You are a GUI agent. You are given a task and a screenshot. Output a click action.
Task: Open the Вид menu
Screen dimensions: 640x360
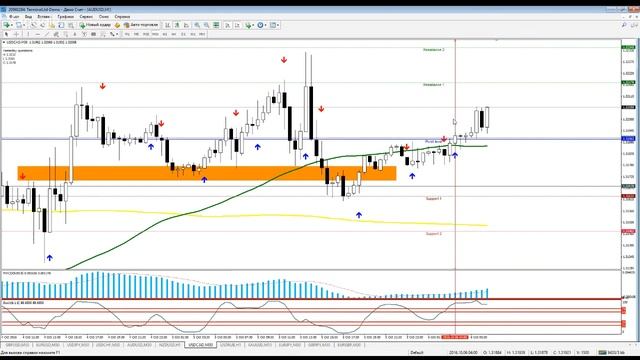click(x=29, y=17)
